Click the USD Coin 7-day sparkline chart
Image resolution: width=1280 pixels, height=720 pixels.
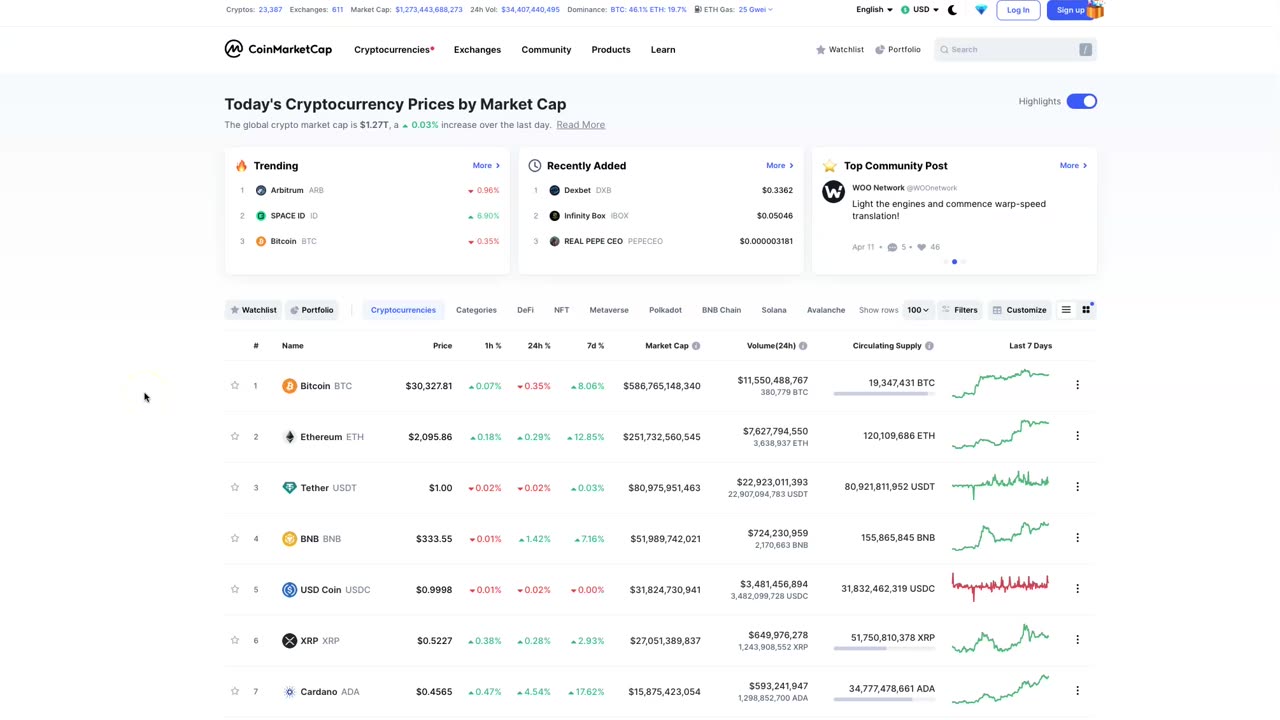coord(1000,586)
